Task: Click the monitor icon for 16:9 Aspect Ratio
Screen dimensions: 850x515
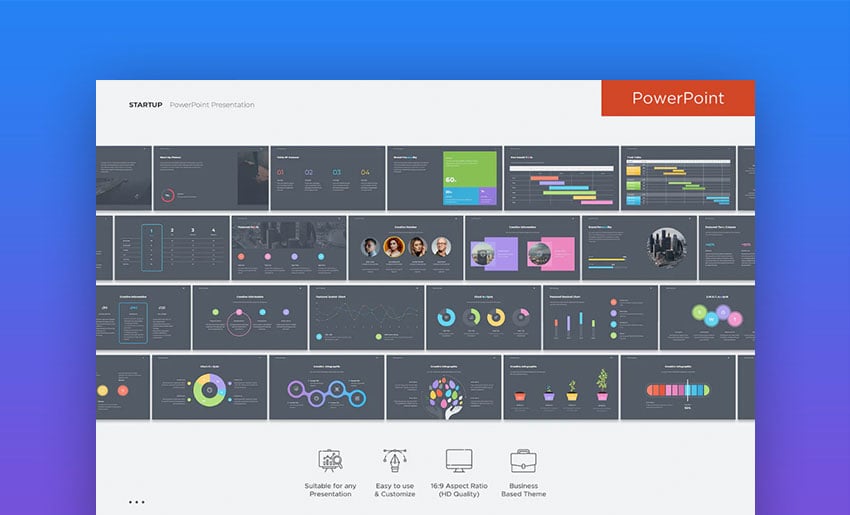Action: coord(459,461)
